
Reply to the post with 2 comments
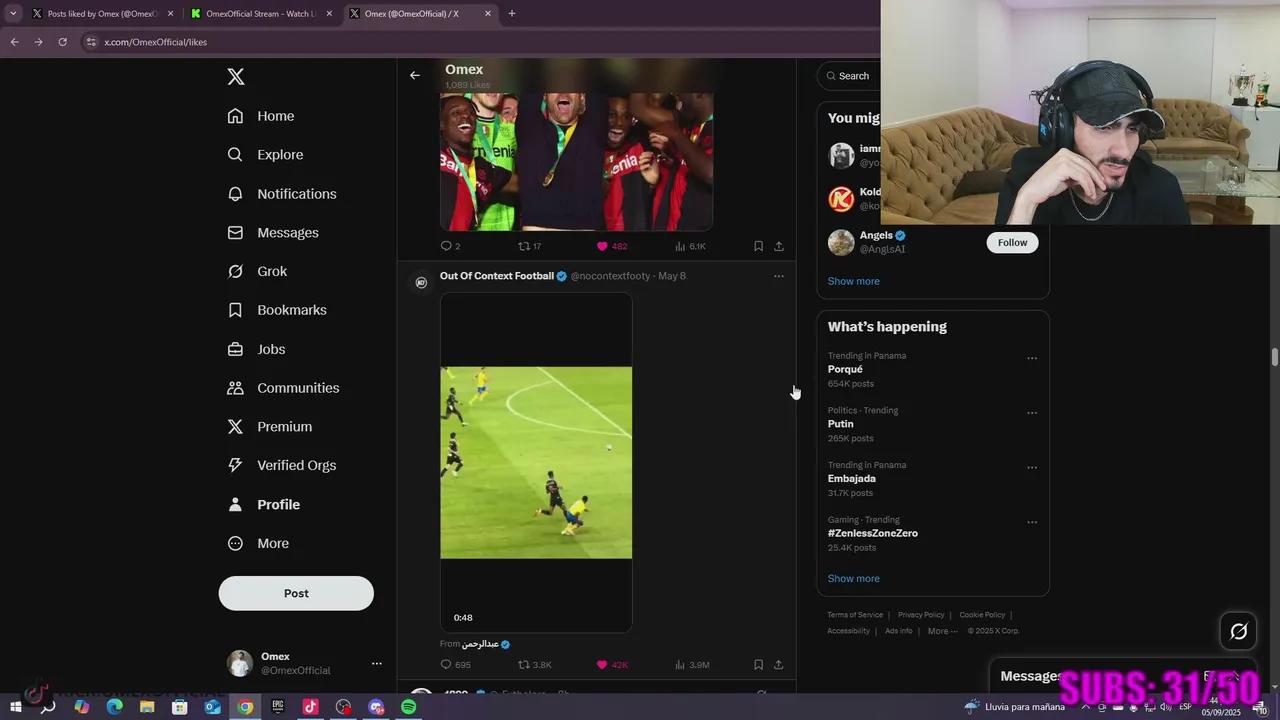(x=450, y=246)
